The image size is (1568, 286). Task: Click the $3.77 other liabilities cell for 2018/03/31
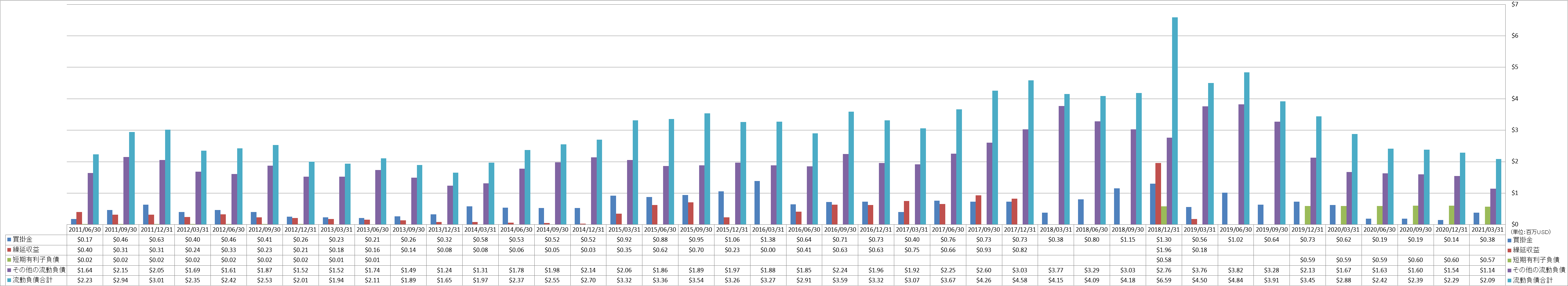(1056, 270)
